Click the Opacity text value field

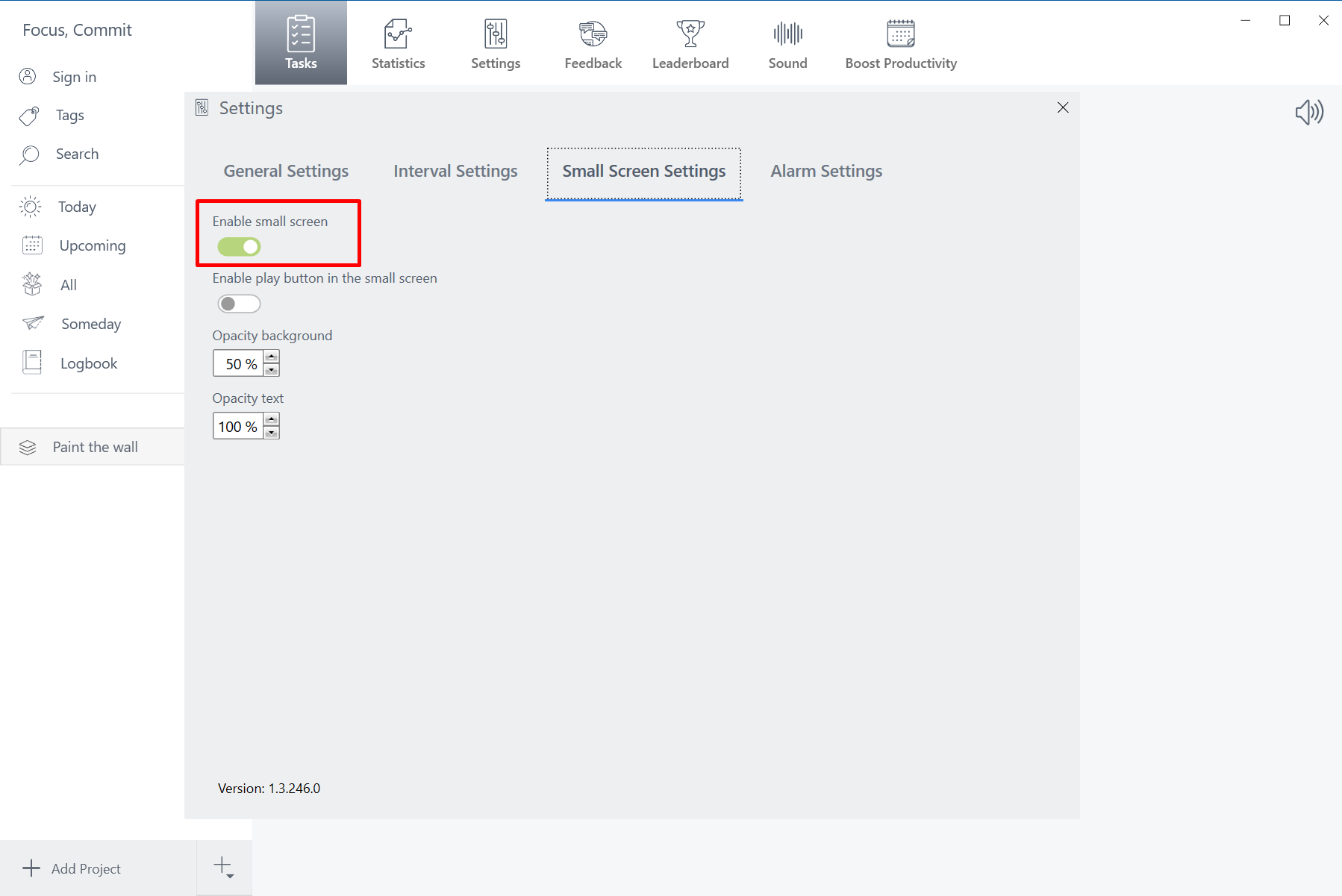tap(237, 427)
